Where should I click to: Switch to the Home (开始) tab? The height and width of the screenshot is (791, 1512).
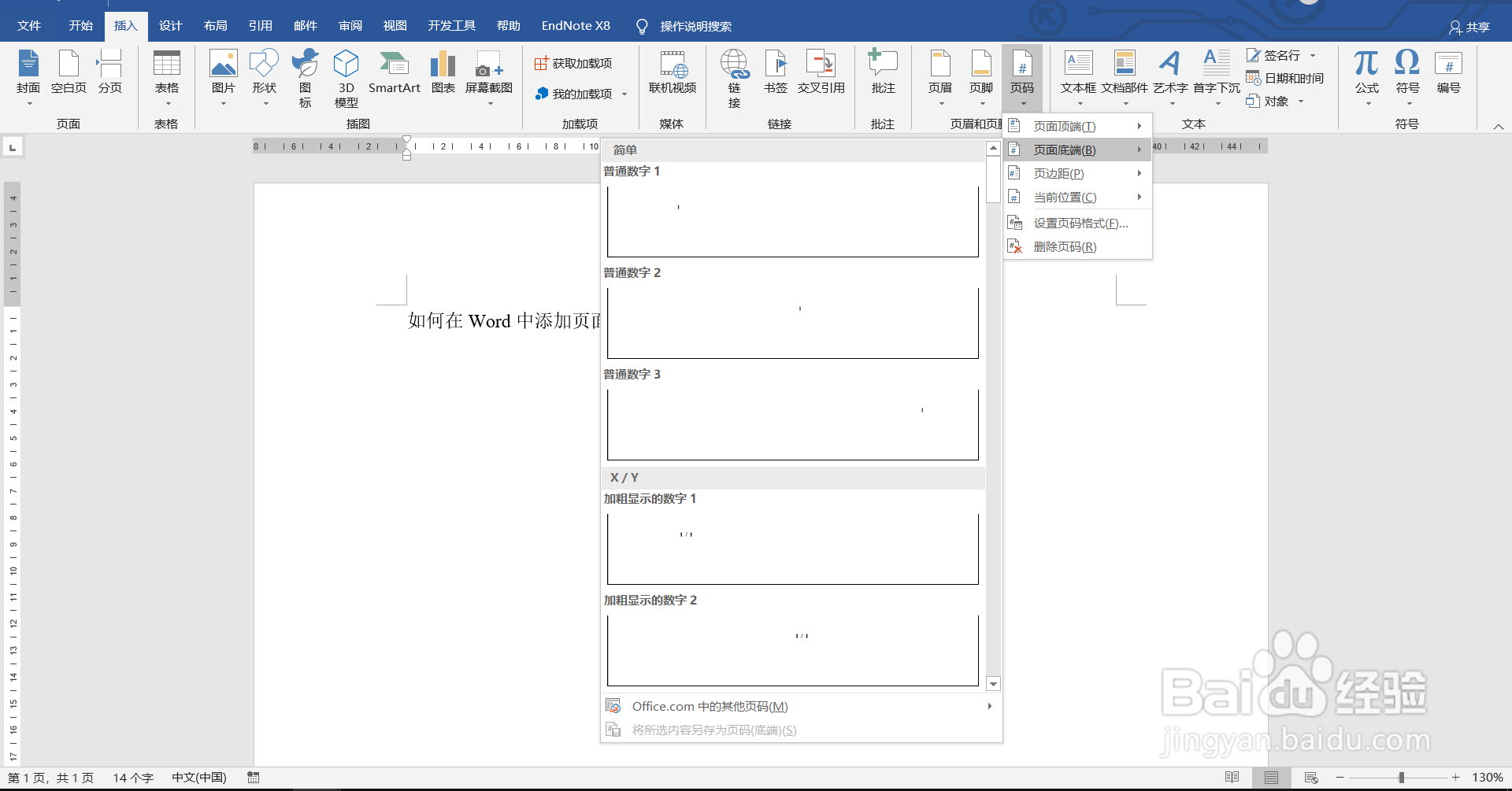click(80, 26)
